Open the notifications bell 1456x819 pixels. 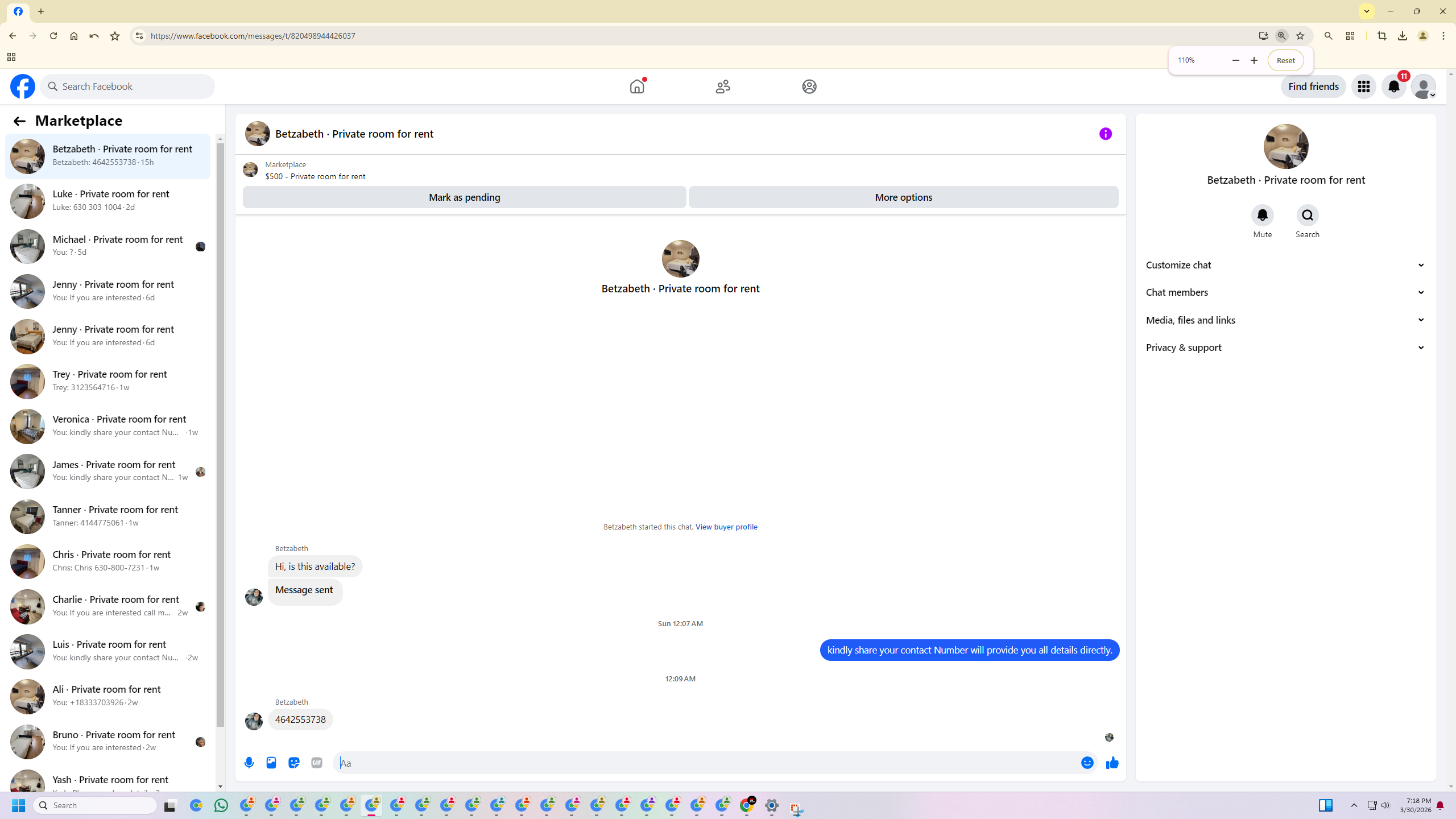click(1393, 86)
